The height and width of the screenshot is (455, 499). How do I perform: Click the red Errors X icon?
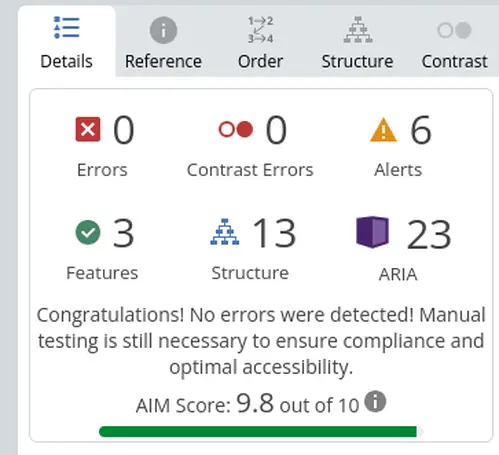click(88, 129)
